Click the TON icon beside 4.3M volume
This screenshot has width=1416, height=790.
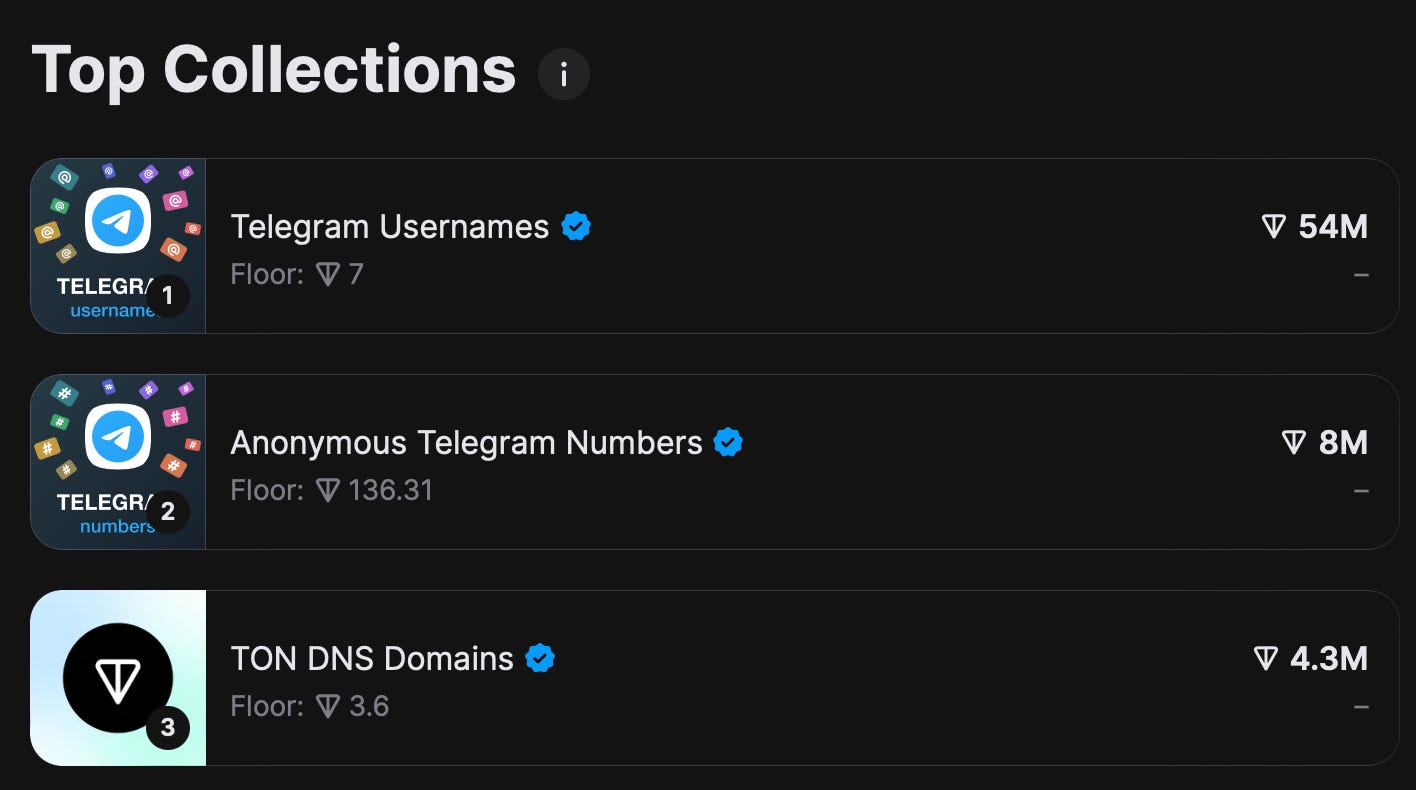click(x=1266, y=660)
